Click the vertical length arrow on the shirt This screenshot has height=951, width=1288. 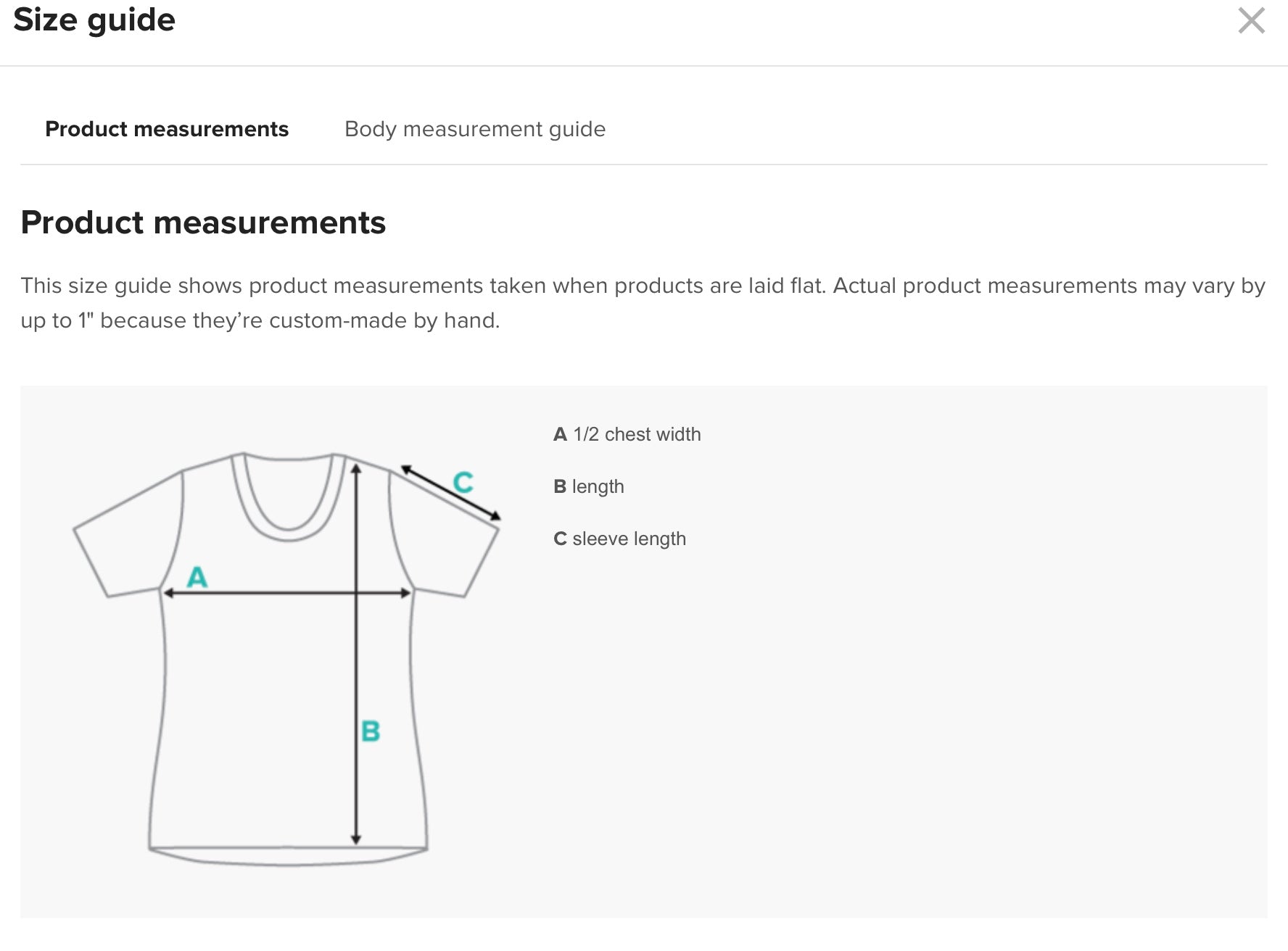point(356,654)
